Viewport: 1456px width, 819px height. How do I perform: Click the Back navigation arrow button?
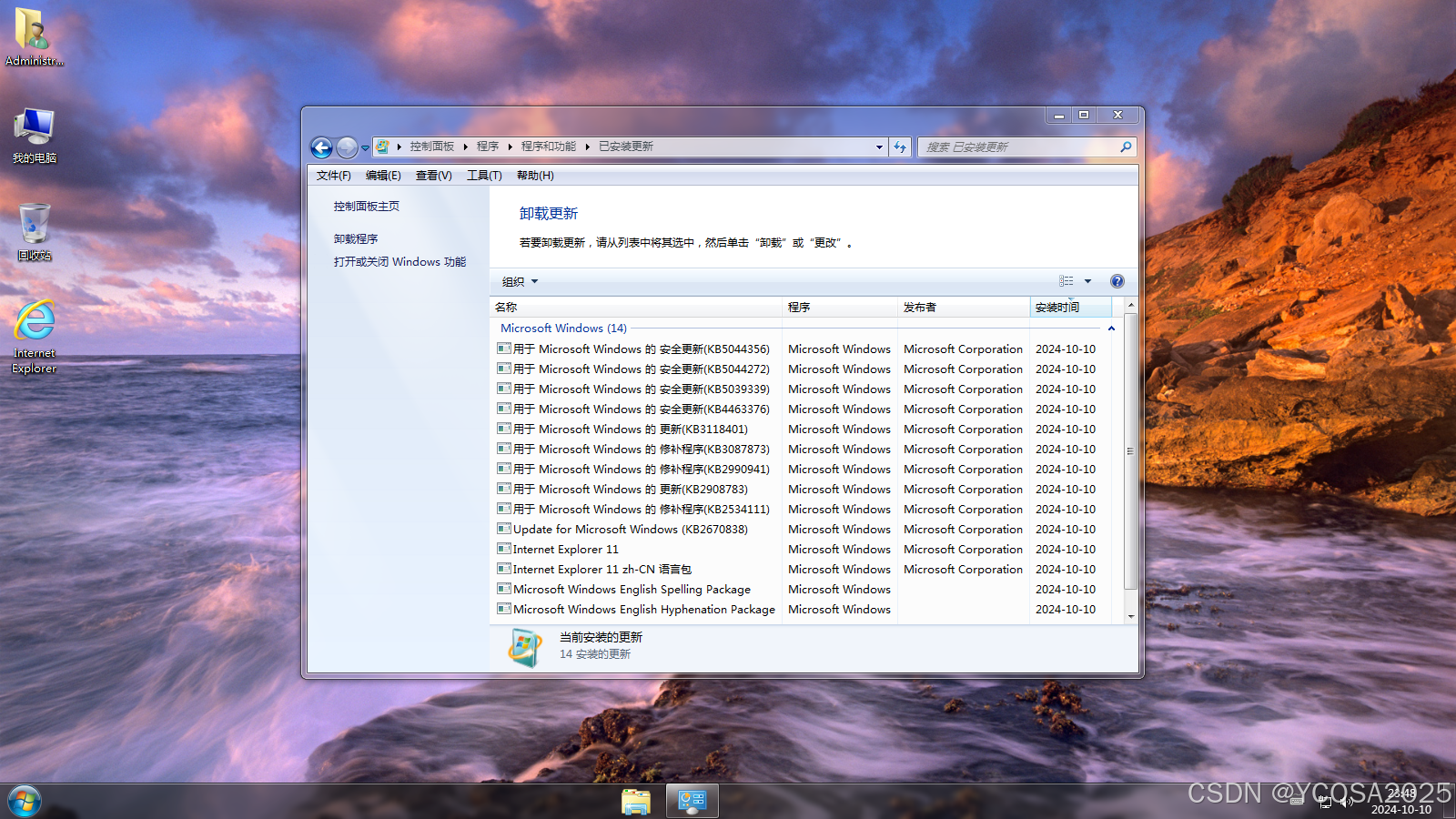coord(322,147)
